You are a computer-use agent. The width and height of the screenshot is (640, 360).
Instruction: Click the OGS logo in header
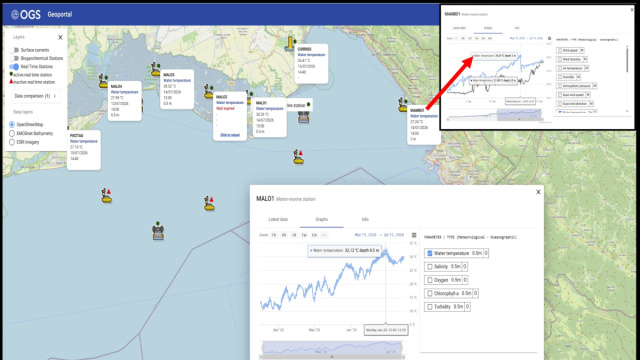click(x=26, y=15)
